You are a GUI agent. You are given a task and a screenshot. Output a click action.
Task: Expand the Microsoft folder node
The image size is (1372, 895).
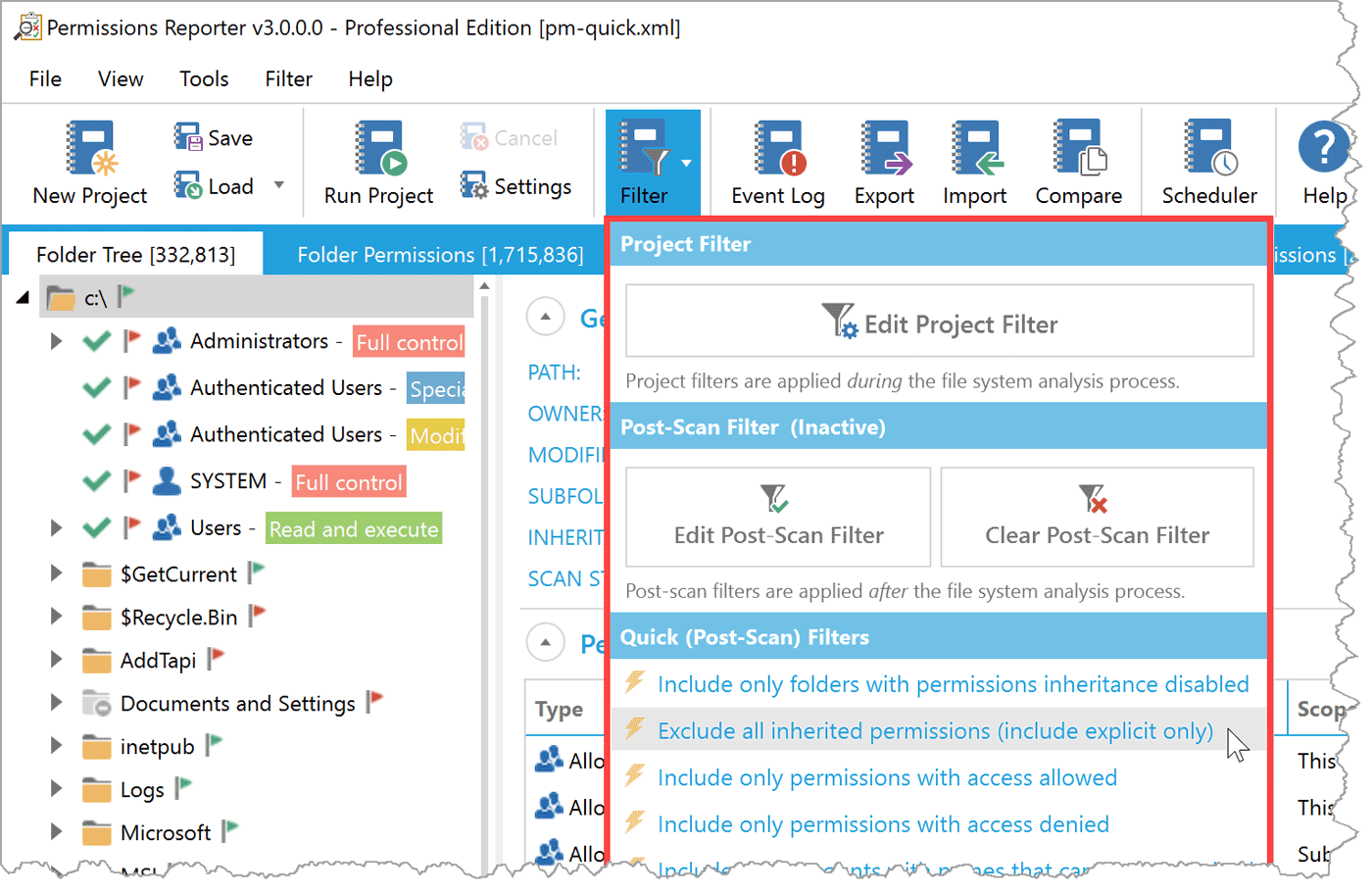(x=56, y=832)
